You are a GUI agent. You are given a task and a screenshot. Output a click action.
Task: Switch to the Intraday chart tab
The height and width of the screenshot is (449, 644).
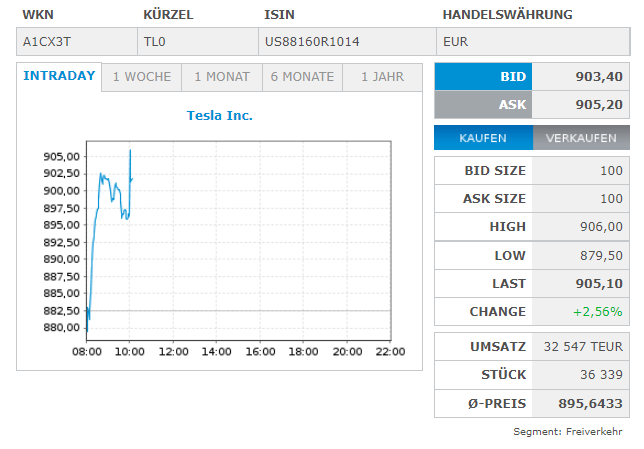59,77
